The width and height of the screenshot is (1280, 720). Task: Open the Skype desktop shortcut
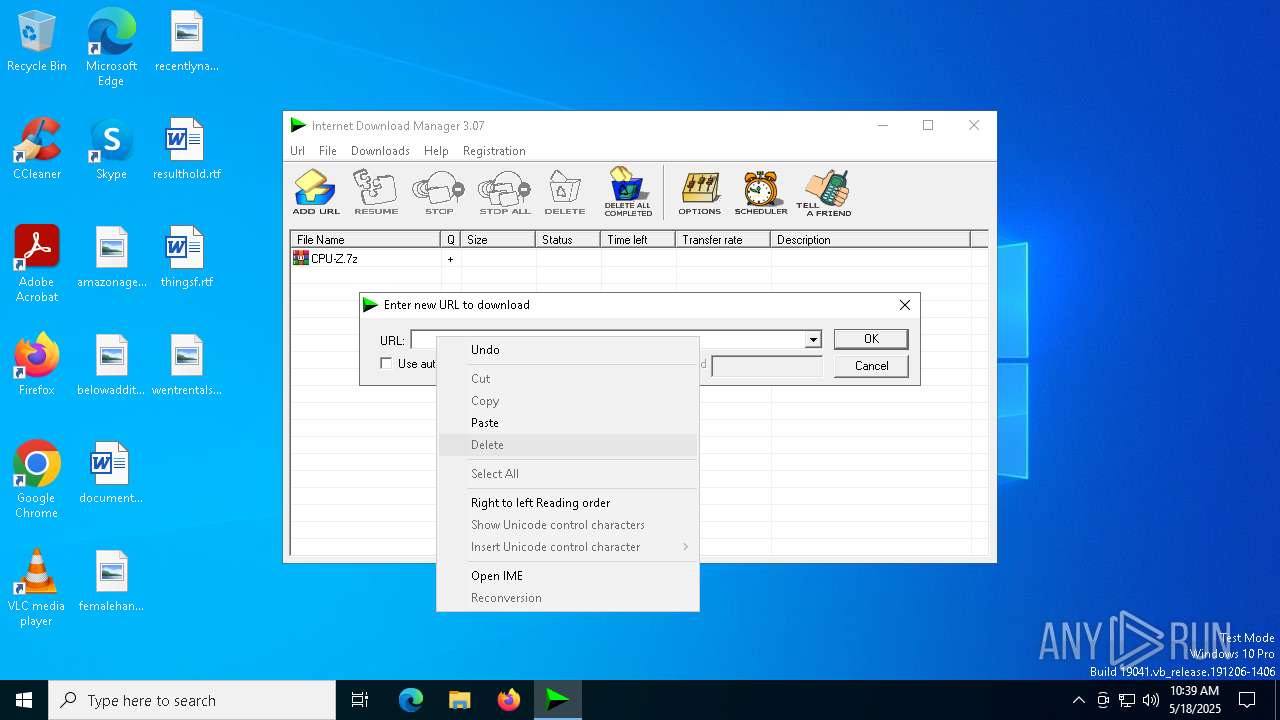pos(111,150)
